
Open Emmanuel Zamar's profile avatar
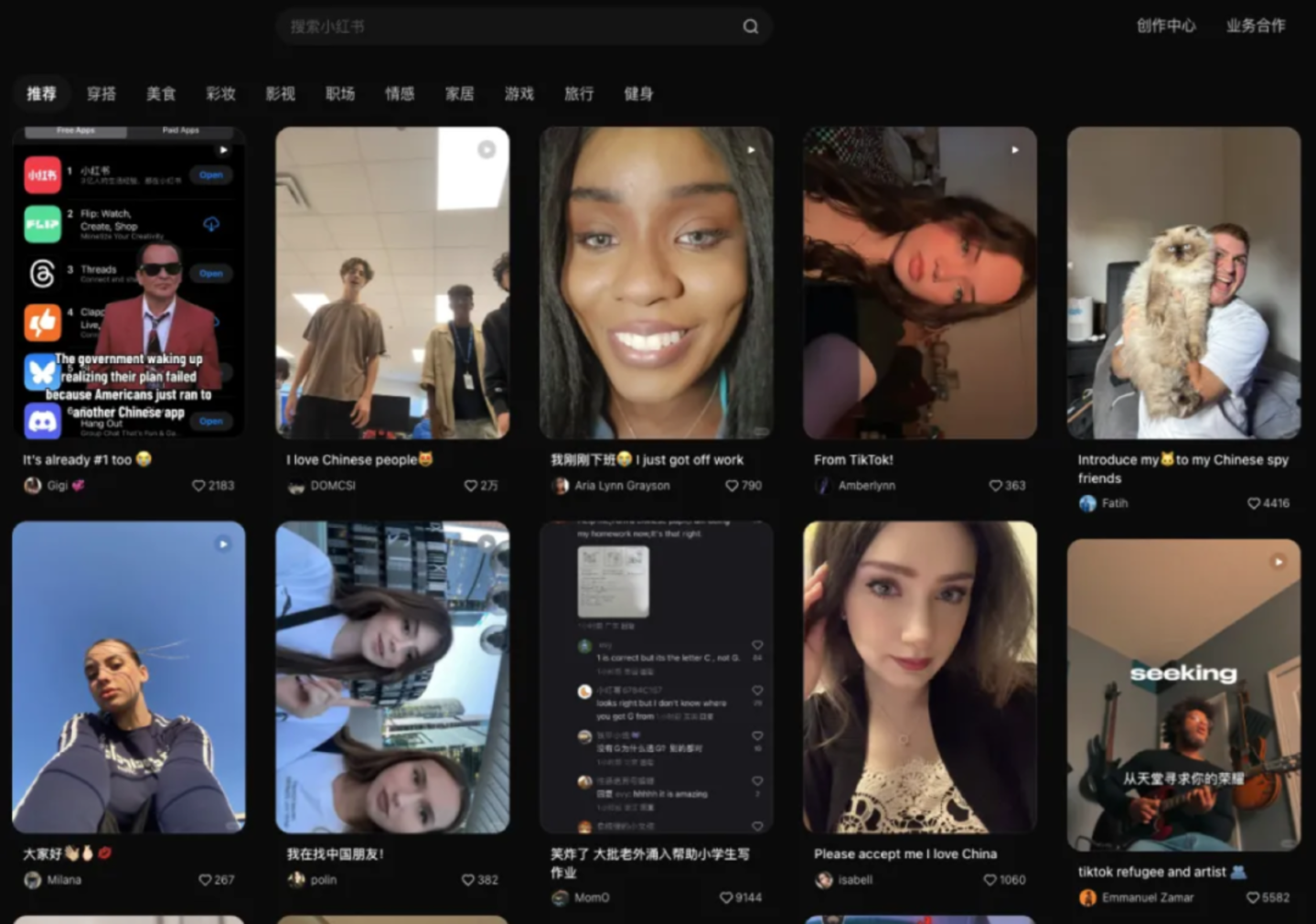[1087, 897]
